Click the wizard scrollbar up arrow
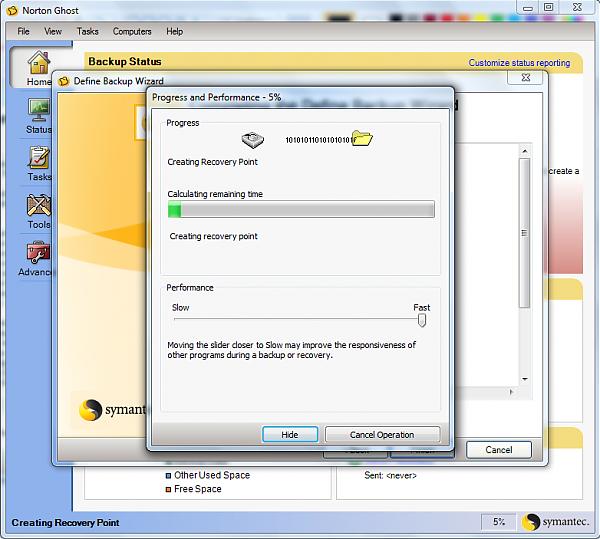 point(525,151)
